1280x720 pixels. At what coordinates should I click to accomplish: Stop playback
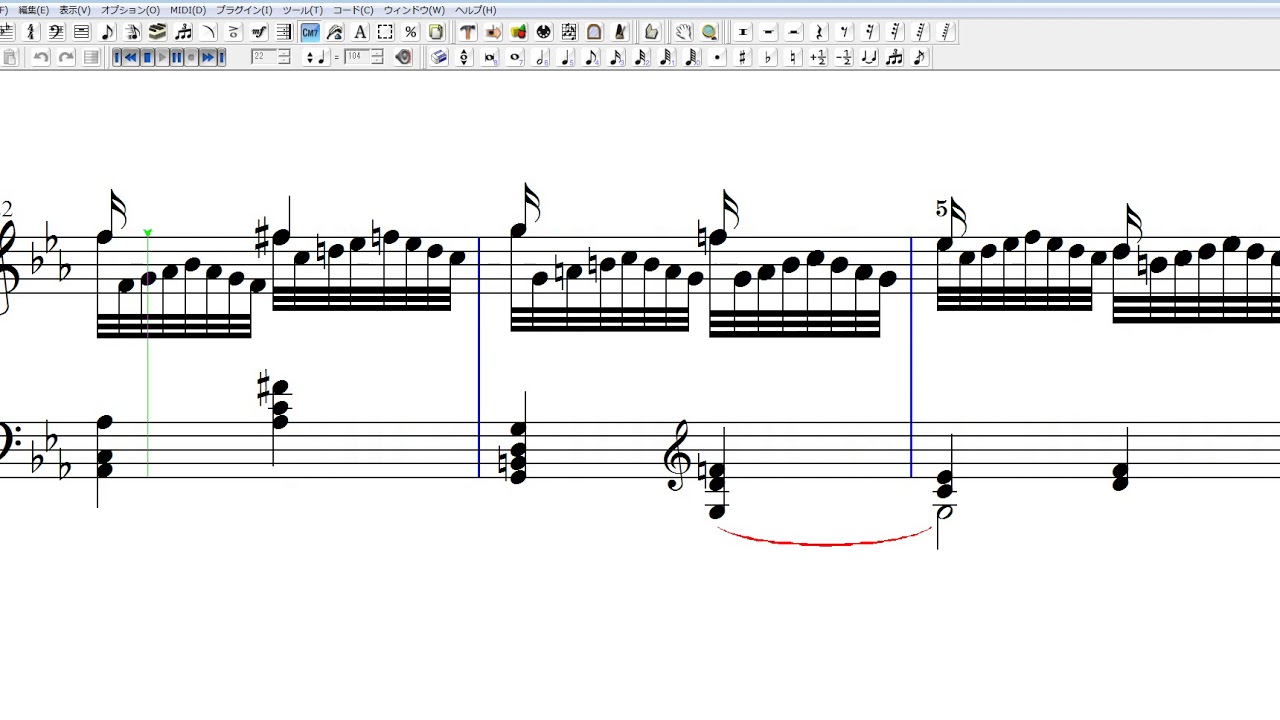point(147,57)
